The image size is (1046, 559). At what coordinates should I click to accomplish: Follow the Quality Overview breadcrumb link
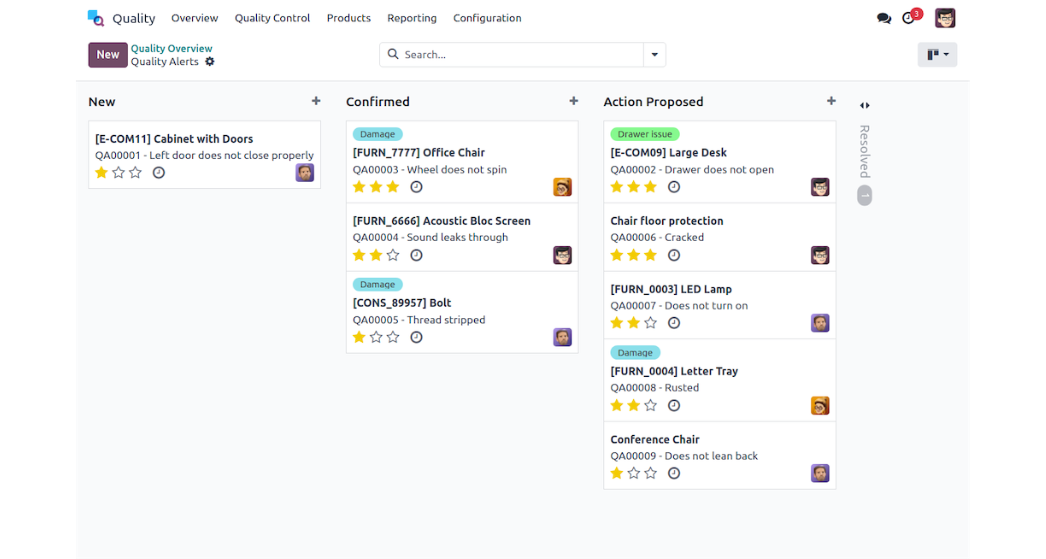click(x=171, y=48)
